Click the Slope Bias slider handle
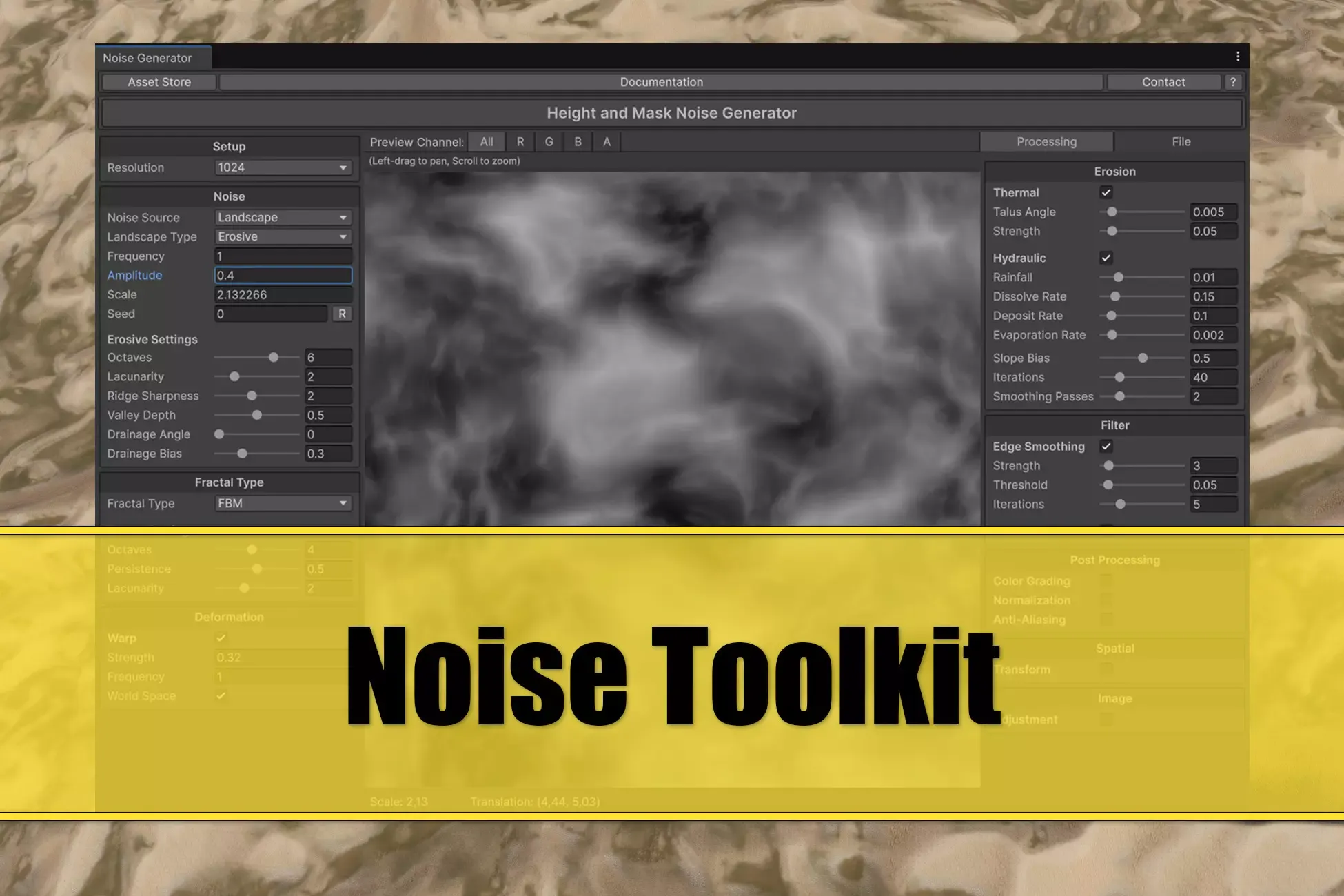This screenshot has width=1344, height=896. point(1143,358)
